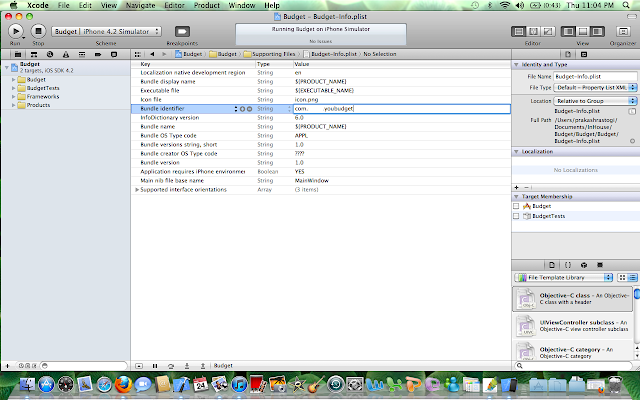Open the Window menu
The width and height of the screenshot is (640, 400).
click(x=242, y=5)
